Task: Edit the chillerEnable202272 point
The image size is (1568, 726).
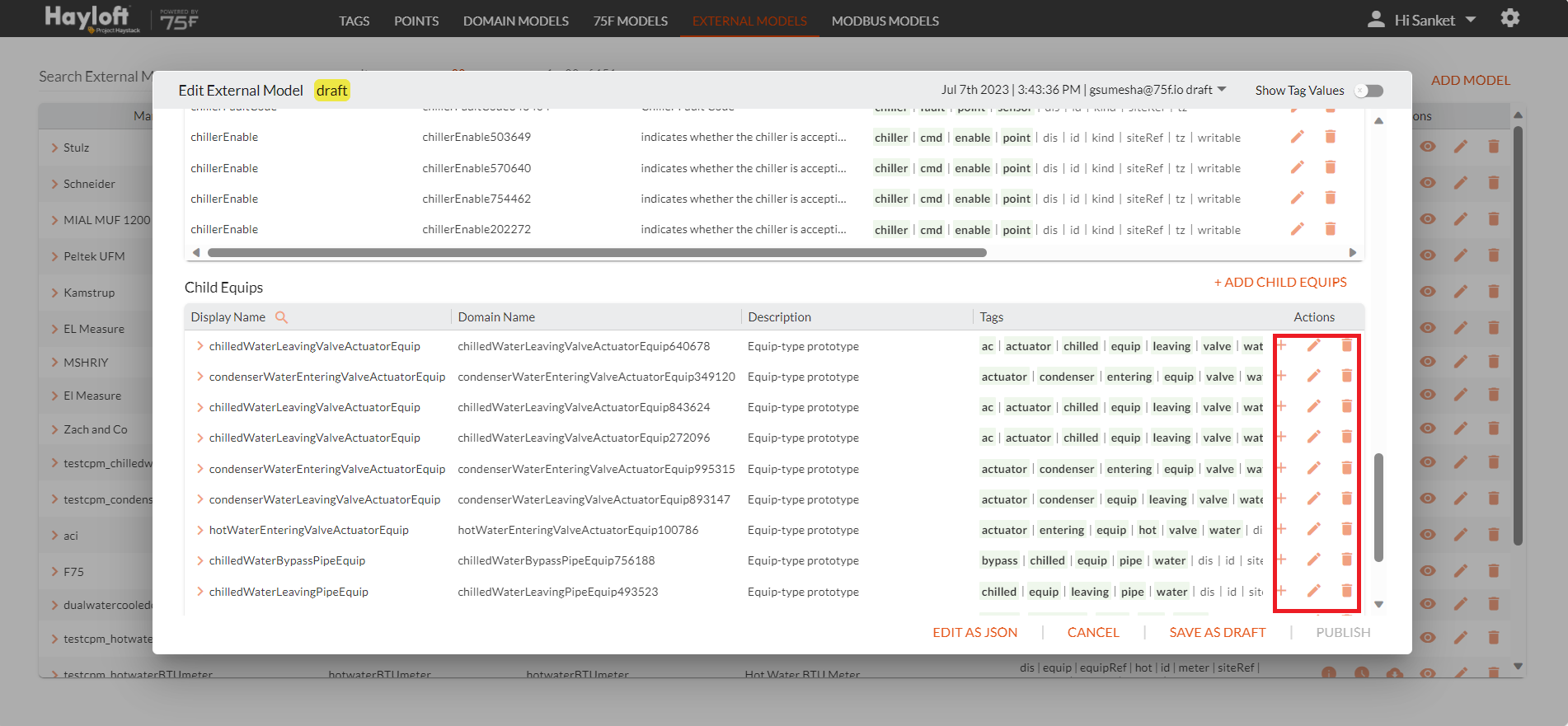Action: tap(1298, 229)
